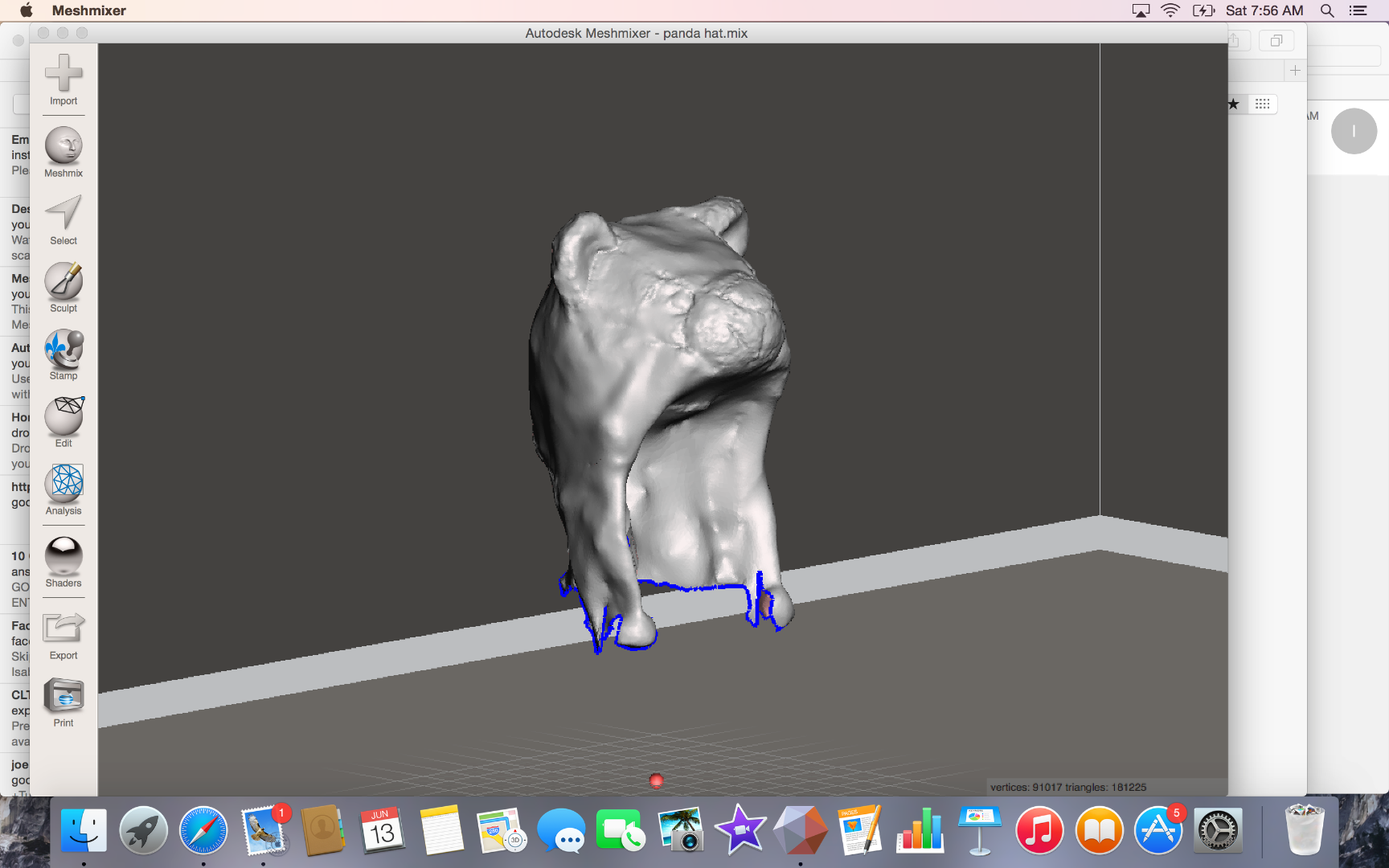Open Contacts from the Dock
Screen dimensions: 1389x868
pyautogui.click(x=322, y=830)
